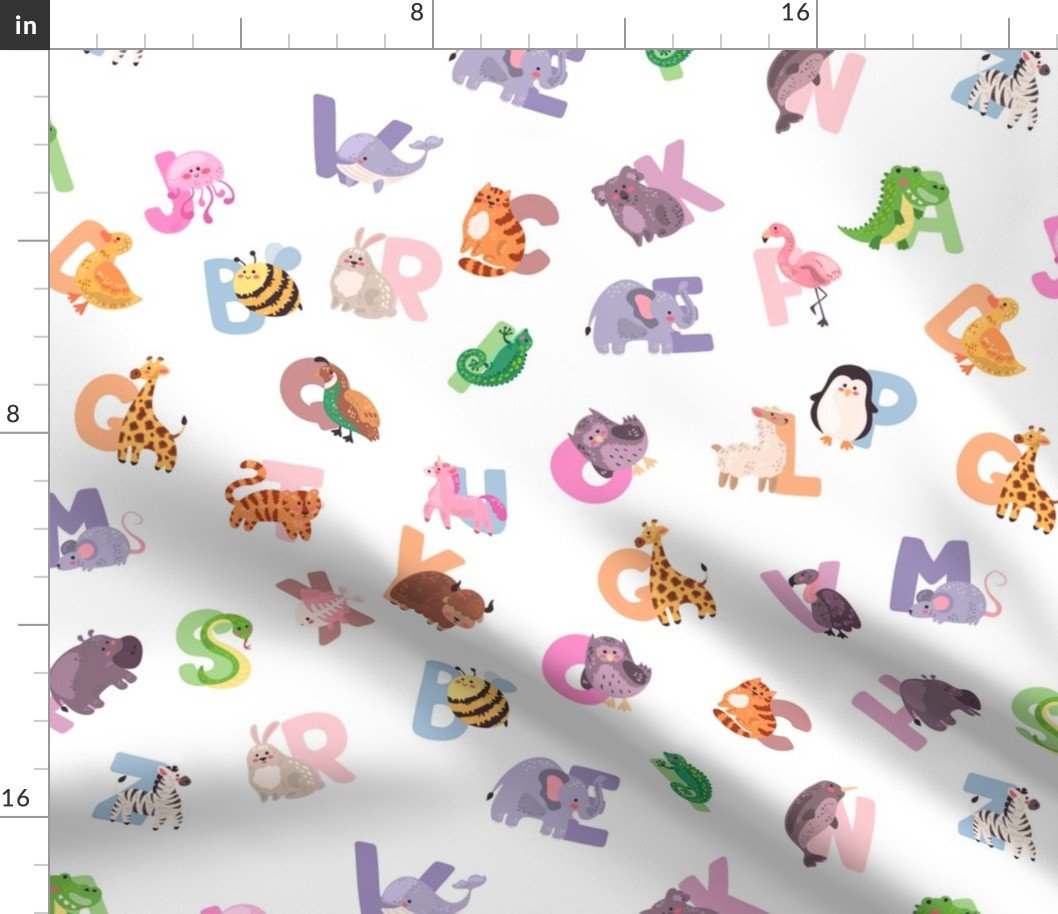The height and width of the screenshot is (914, 1058).
Task: Click the dark tapir illustration
Action: pos(938,703)
